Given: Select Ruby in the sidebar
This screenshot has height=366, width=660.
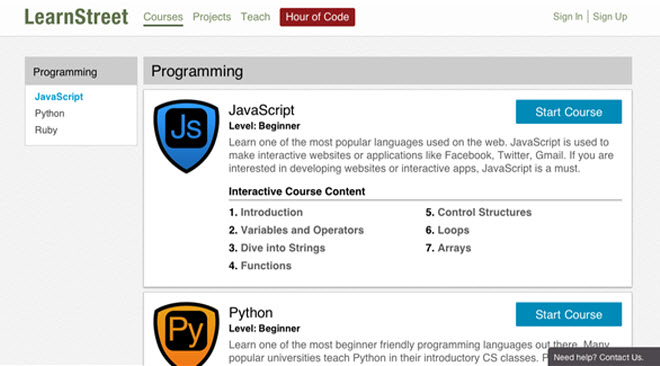Looking at the screenshot, I should pyautogui.click(x=46, y=130).
